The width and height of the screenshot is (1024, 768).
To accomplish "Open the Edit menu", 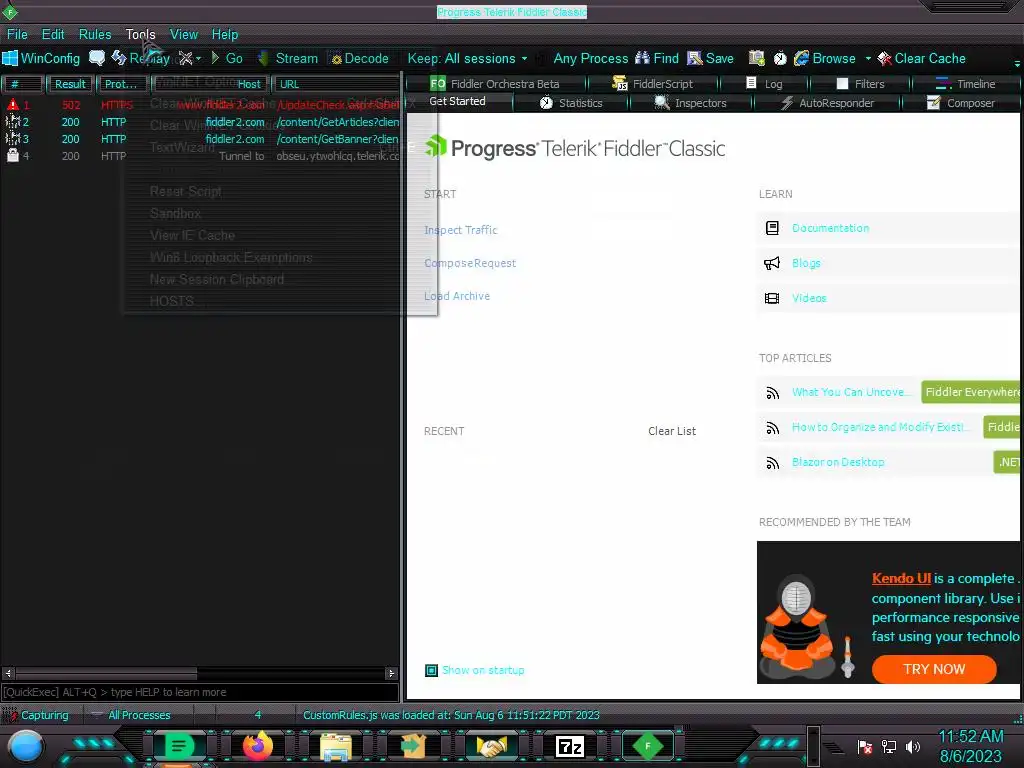I will pos(53,34).
